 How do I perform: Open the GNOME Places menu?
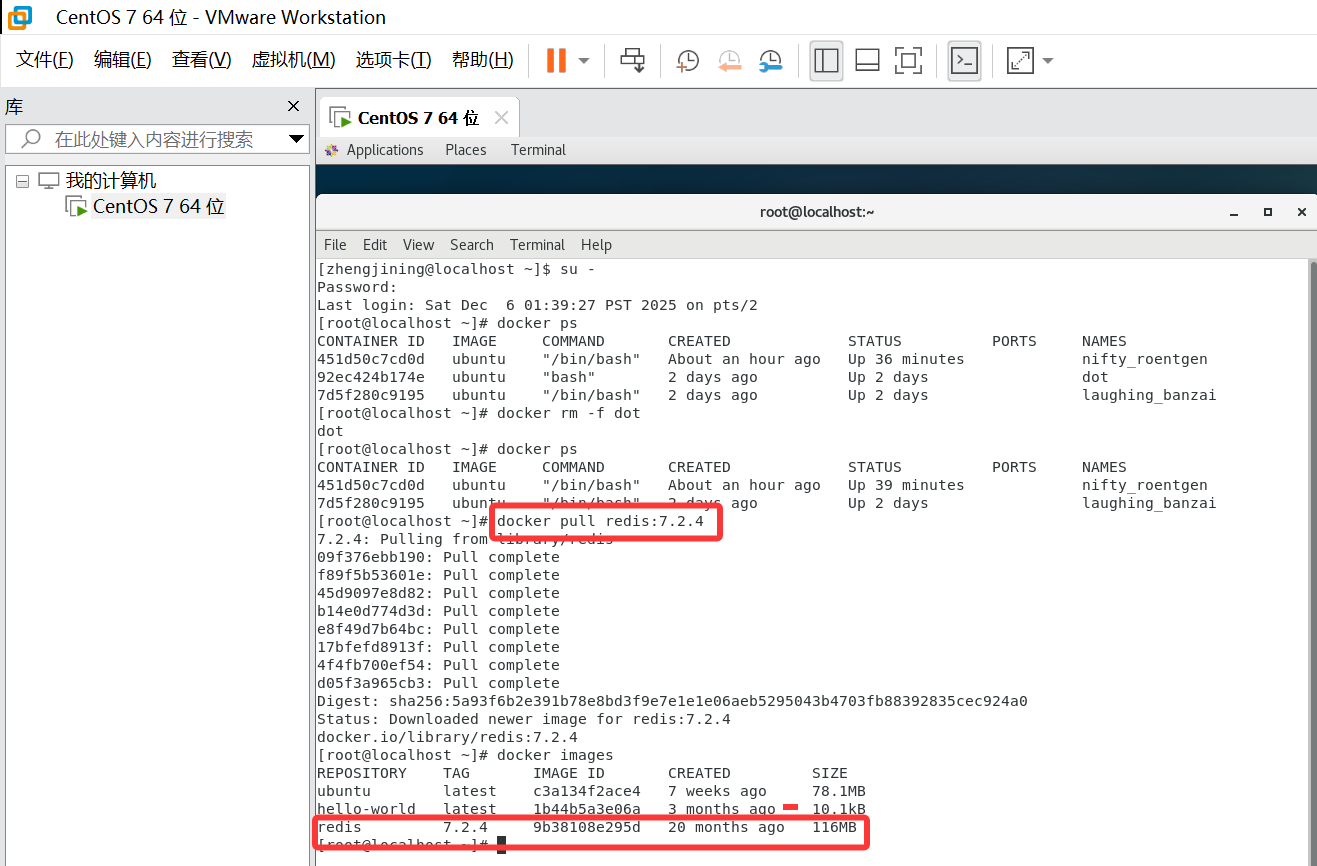pyautogui.click(x=466, y=150)
